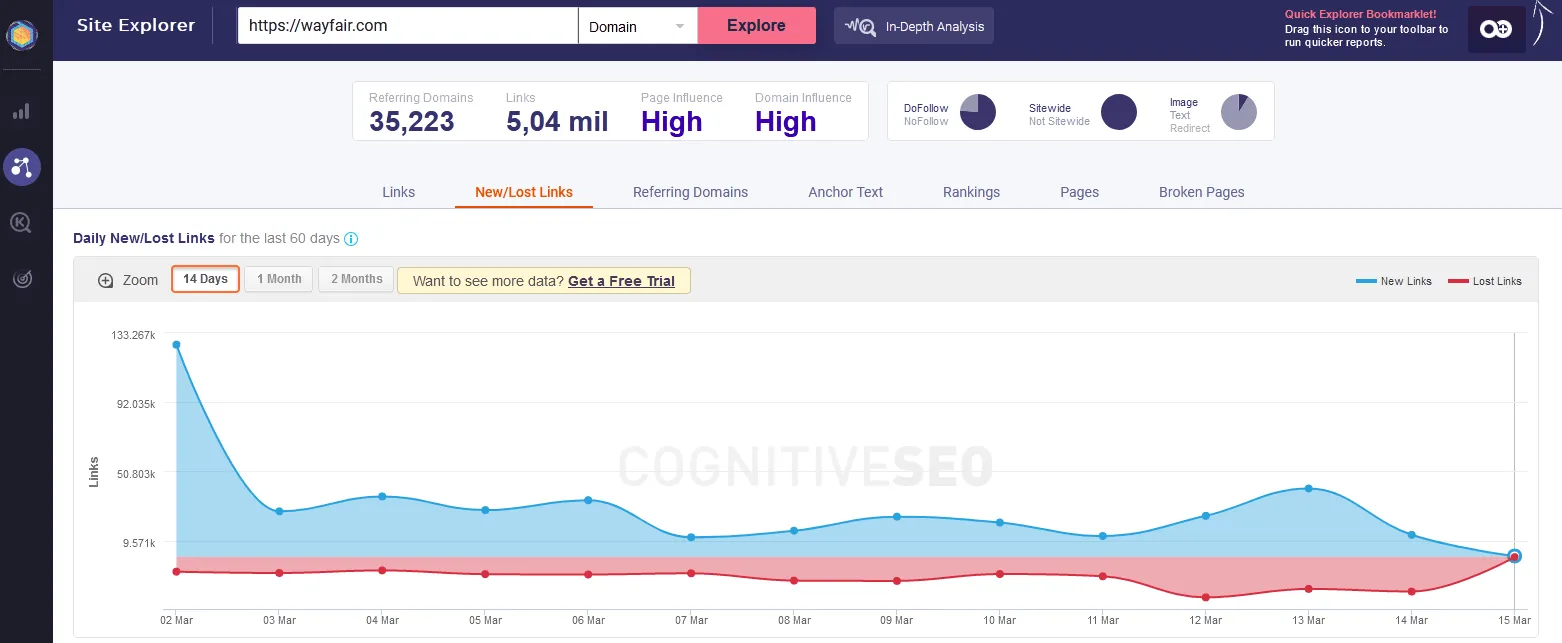Select the Site Explorer nodes sidebar icon
The width and height of the screenshot is (1562, 643).
21,167
